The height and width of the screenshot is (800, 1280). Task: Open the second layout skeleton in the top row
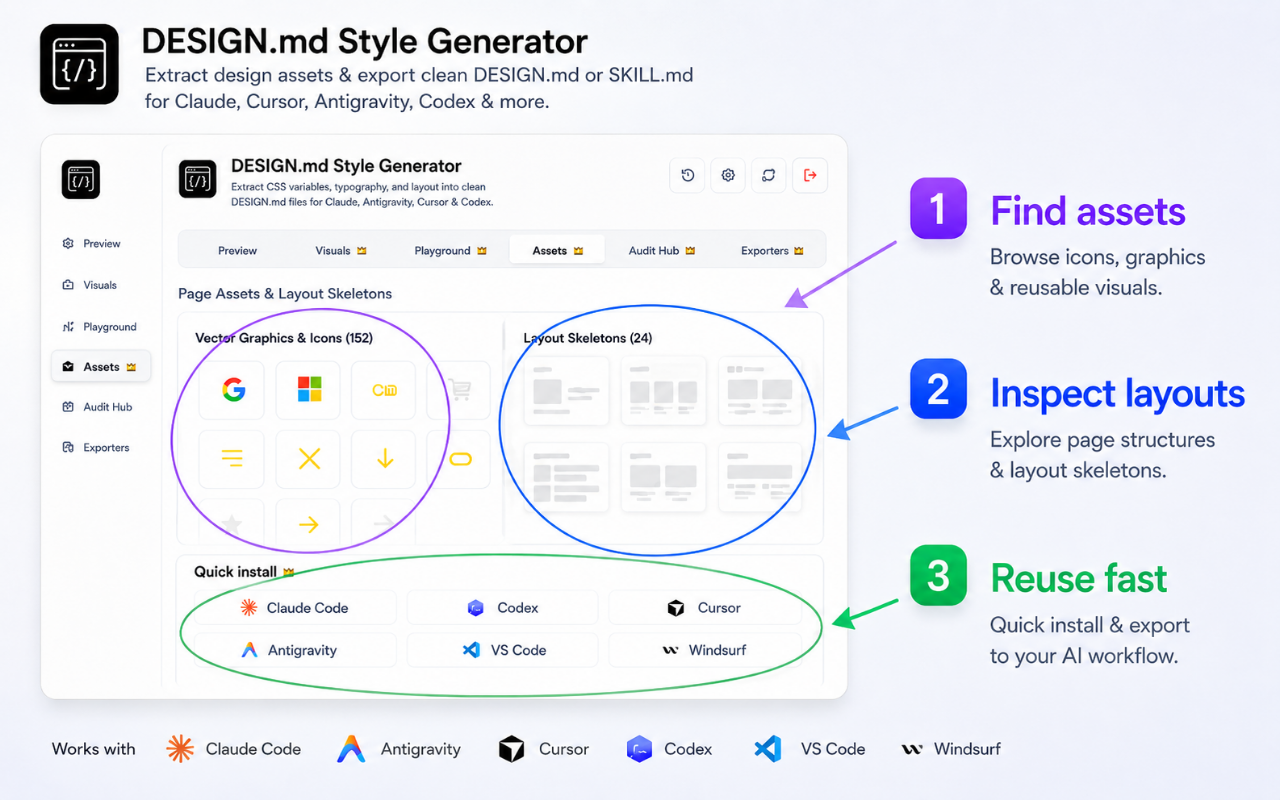[x=664, y=390]
